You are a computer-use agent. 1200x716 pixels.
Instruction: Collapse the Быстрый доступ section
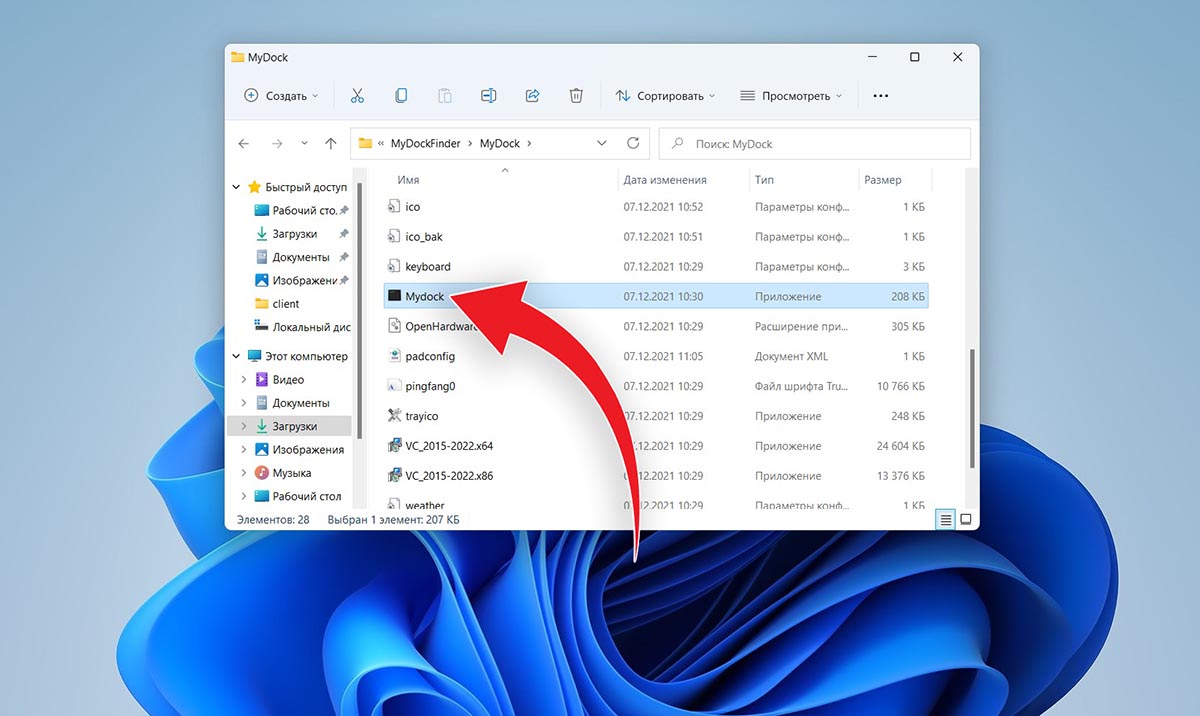[237, 188]
